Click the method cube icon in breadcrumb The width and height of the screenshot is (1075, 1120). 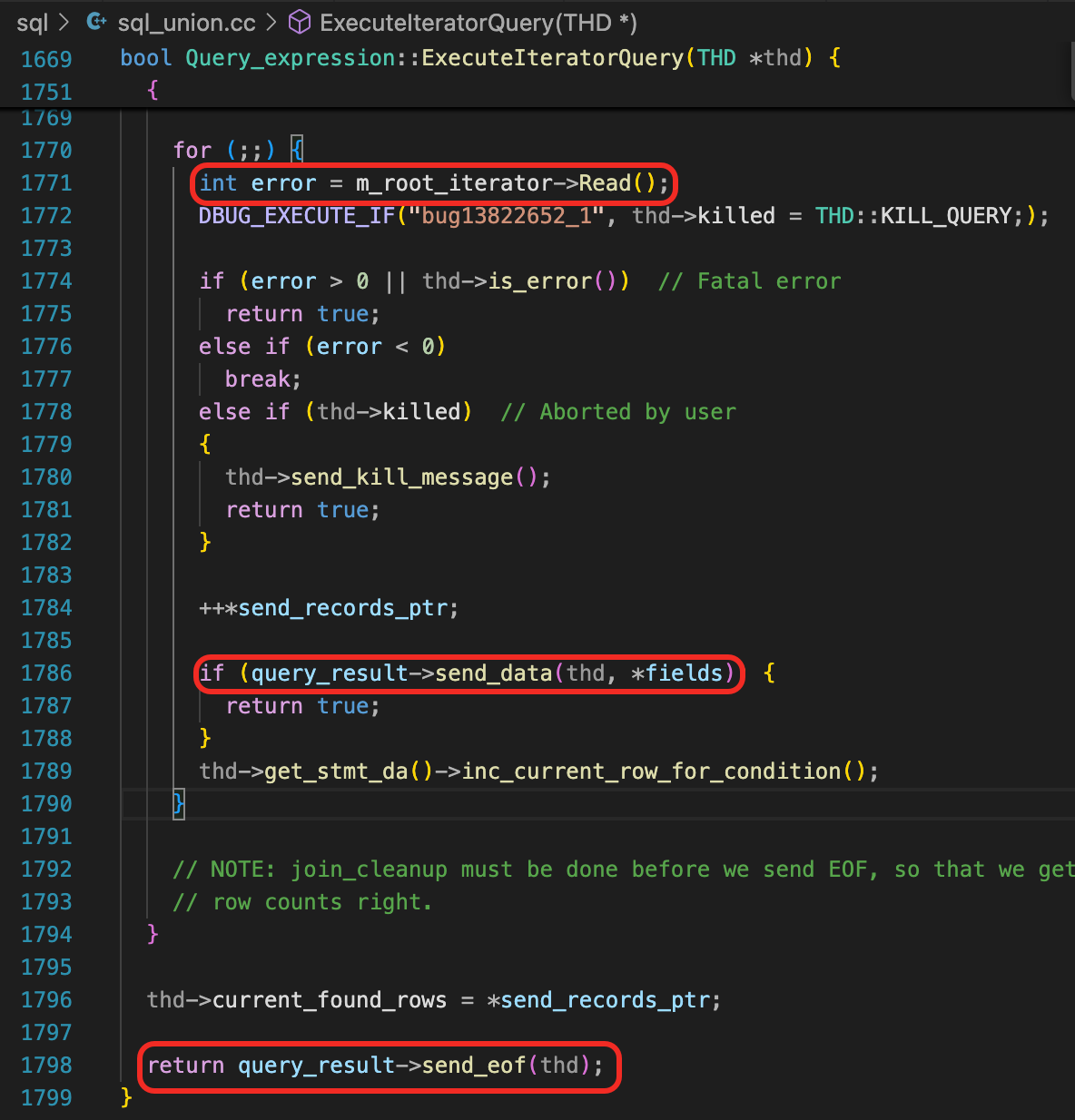click(300, 22)
